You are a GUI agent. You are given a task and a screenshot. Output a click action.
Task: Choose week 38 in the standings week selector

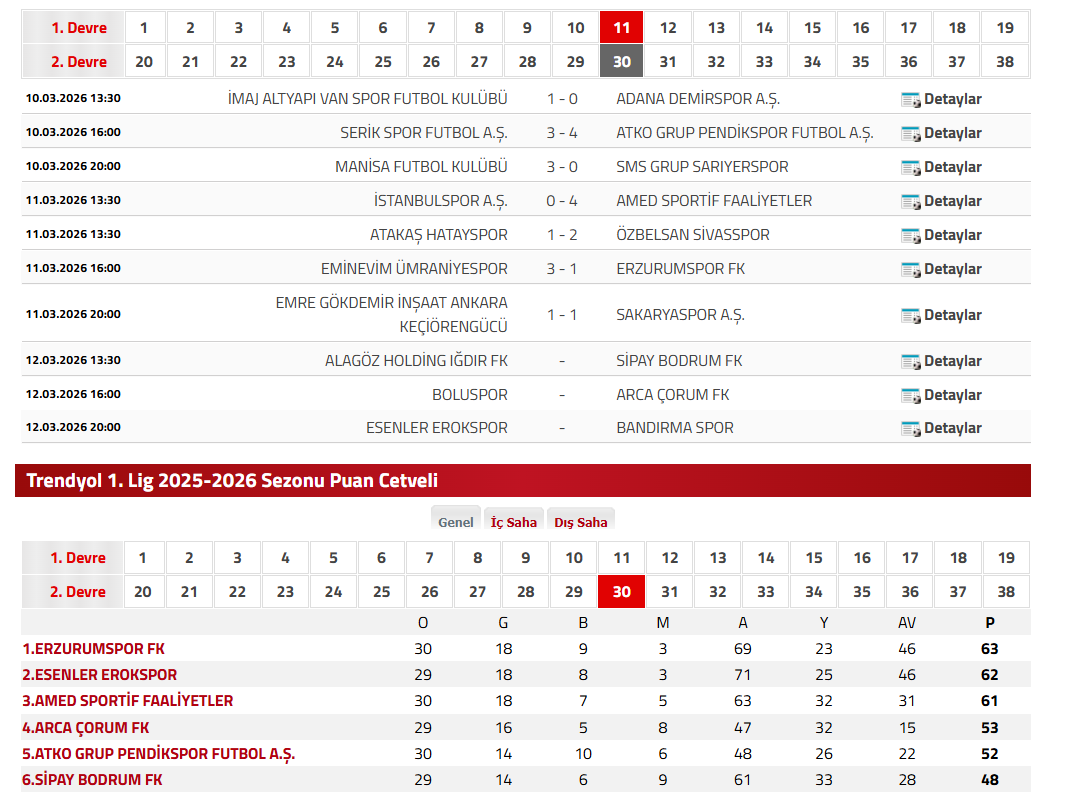(x=1006, y=592)
